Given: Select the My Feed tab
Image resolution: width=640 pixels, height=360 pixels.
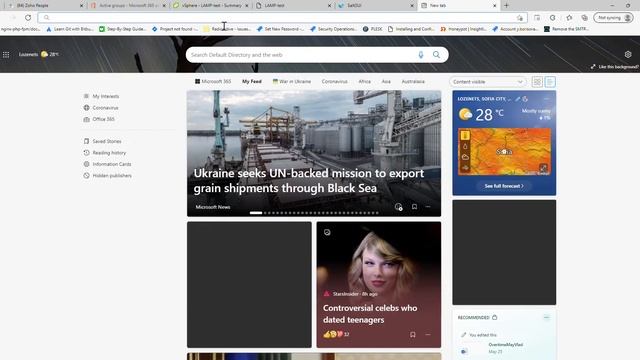Looking at the screenshot, I should tap(251, 82).
